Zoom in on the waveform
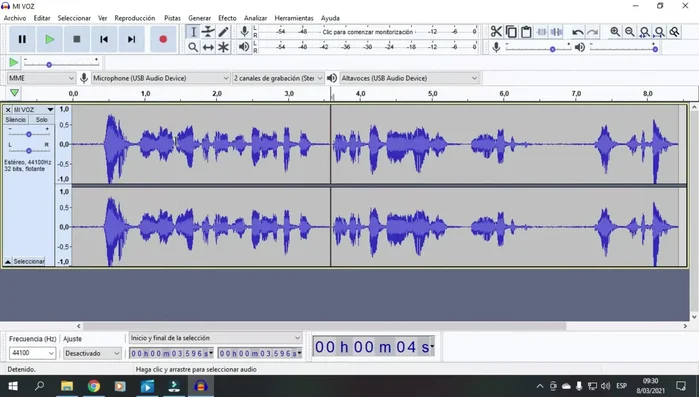Image resolution: width=699 pixels, height=397 pixels. (x=615, y=32)
